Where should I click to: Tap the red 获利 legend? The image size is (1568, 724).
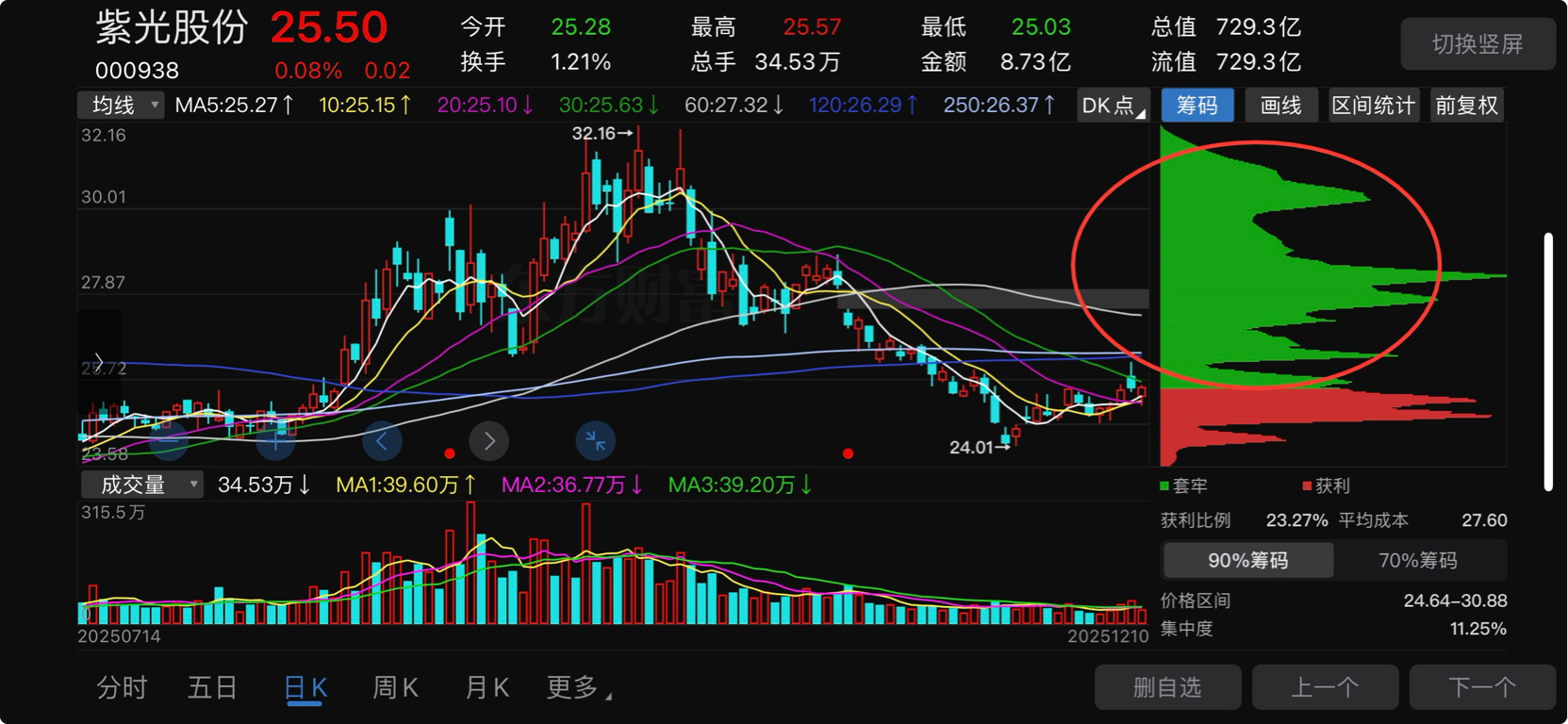pyautogui.click(x=1327, y=485)
